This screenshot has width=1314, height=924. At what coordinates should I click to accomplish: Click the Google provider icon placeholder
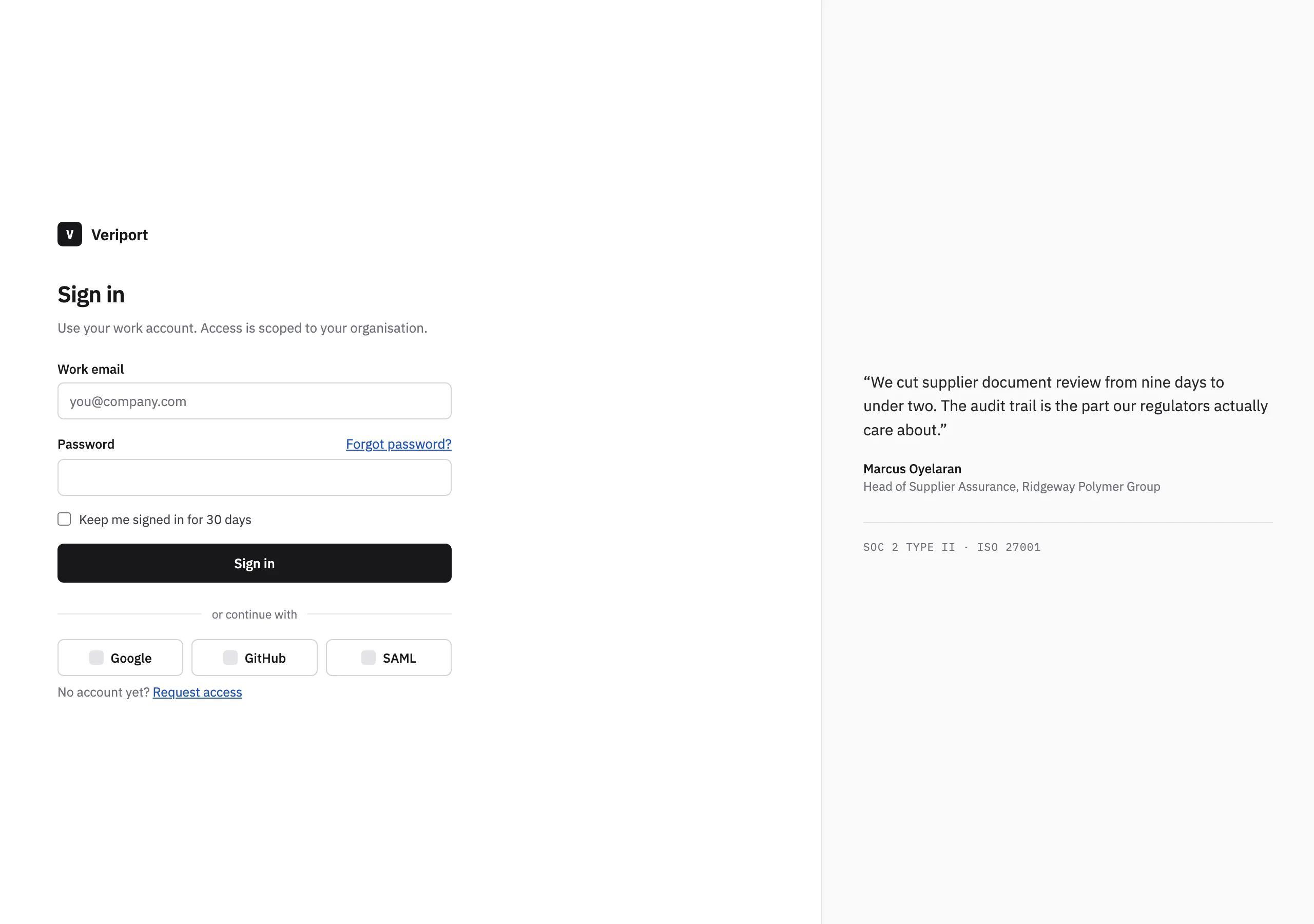click(96, 657)
